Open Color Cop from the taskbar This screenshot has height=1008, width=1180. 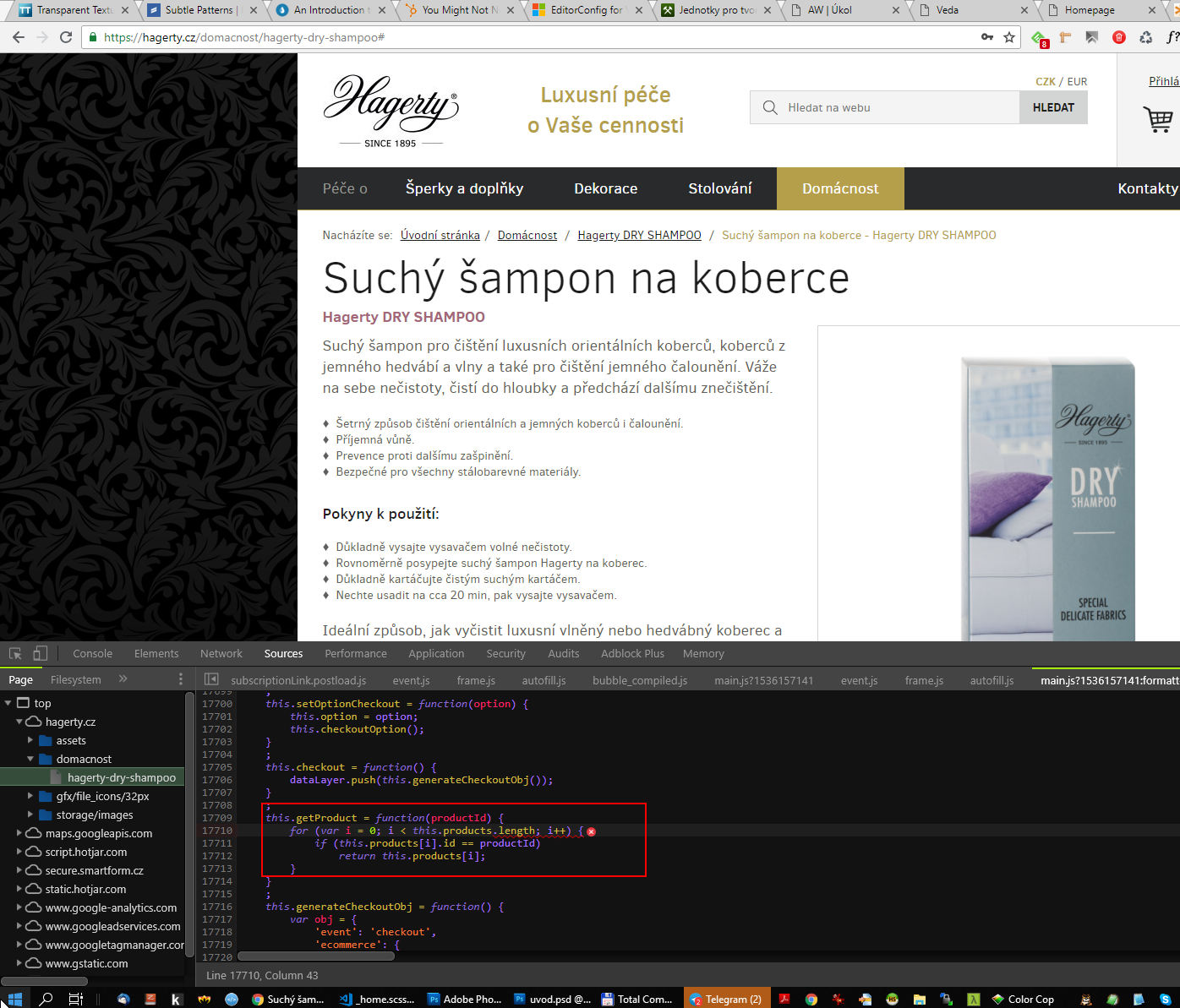pos(1023,999)
